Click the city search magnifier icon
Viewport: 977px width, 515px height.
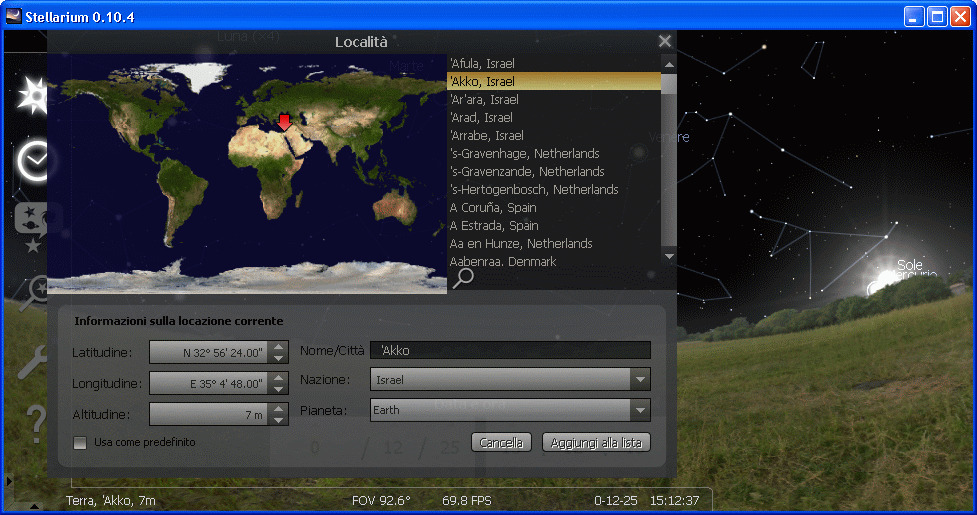[x=463, y=278]
